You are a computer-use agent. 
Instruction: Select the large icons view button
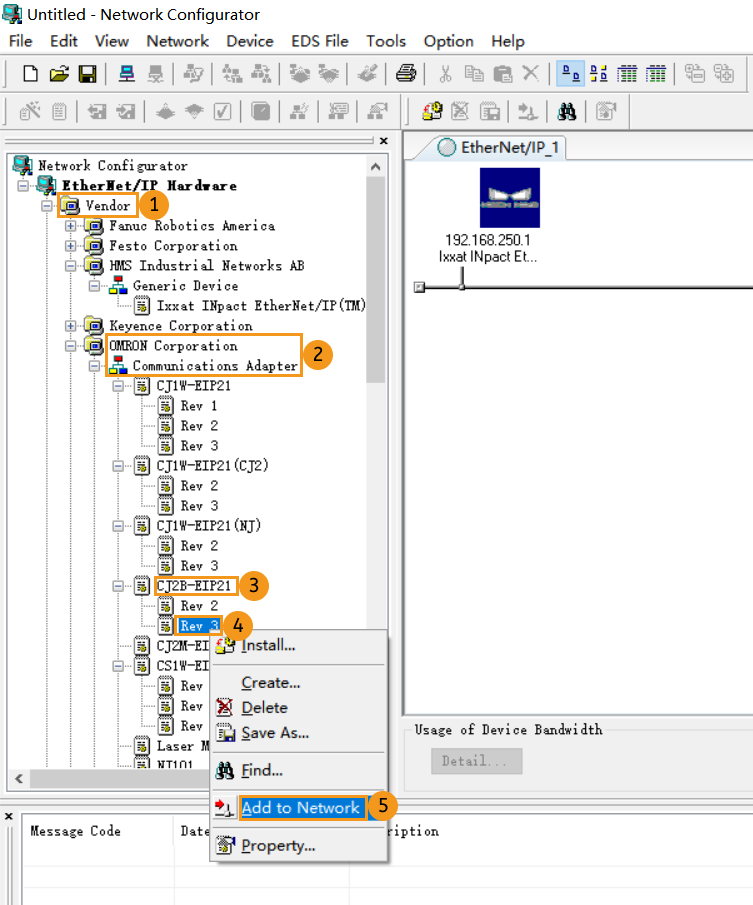point(570,74)
